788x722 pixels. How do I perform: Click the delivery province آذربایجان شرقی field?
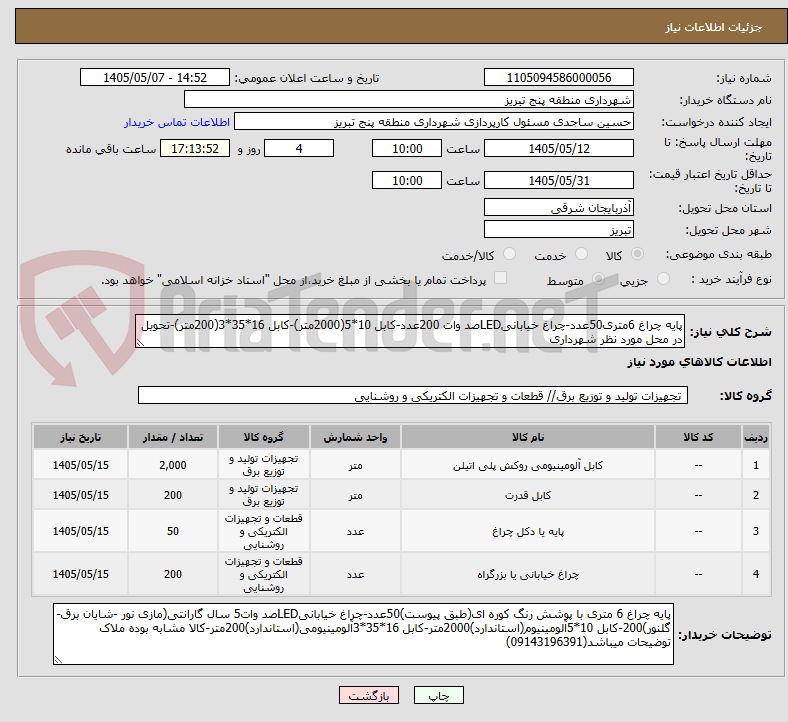point(558,208)
